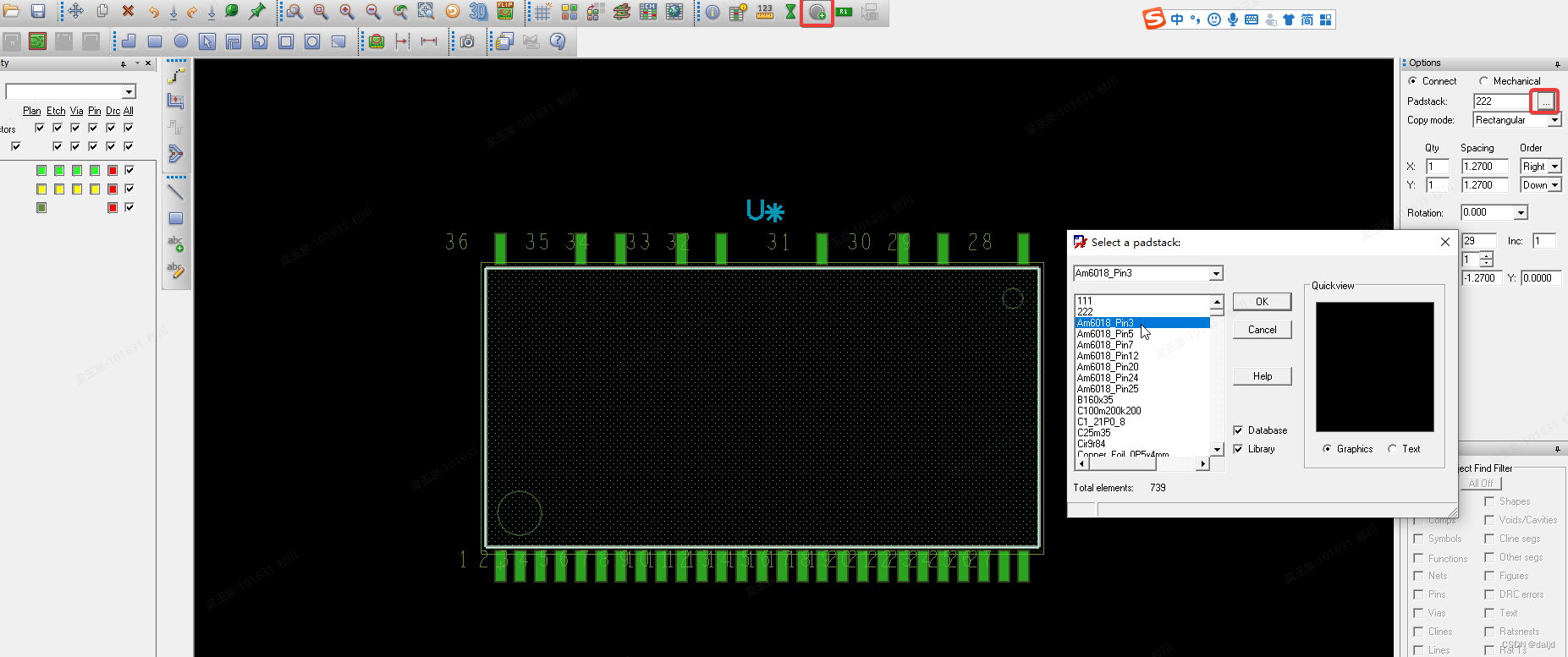
Task: Click the 3D viewer toolbar icon
Action: (478, 12)
